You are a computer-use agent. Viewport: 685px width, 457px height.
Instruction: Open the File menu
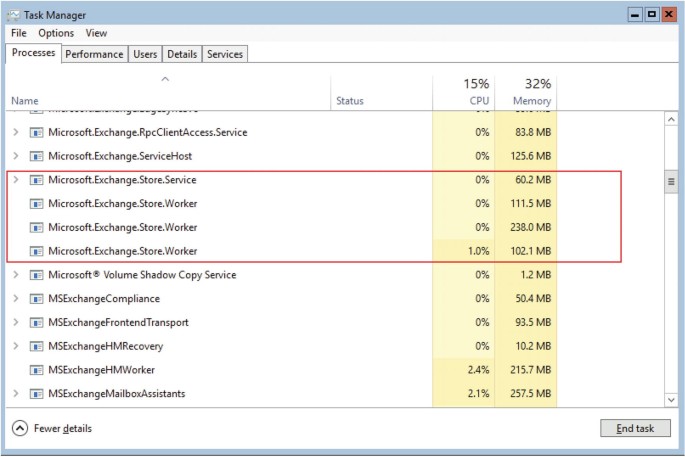[19, 33]
